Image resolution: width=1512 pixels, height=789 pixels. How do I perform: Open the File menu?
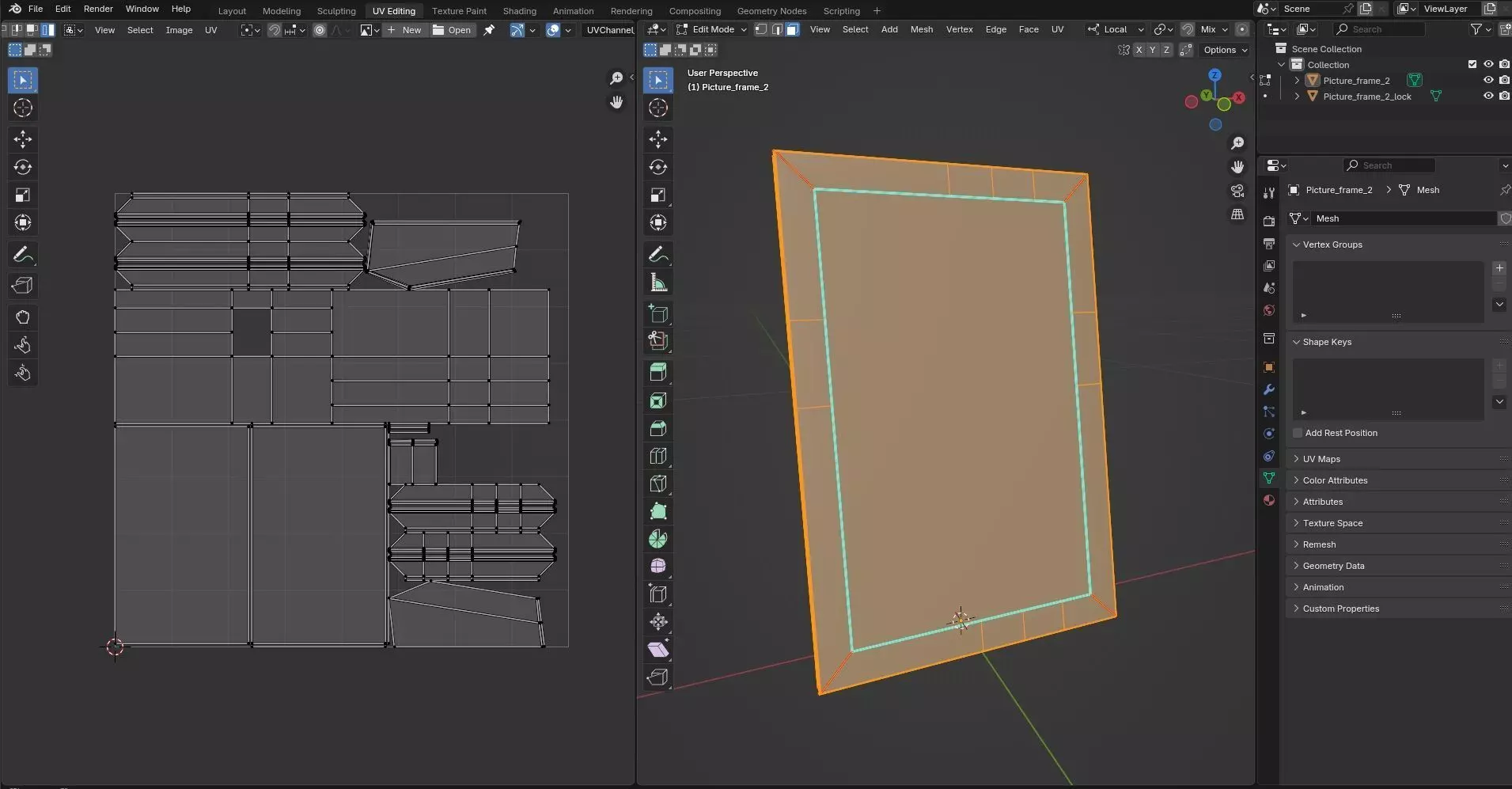coord(36,9)
